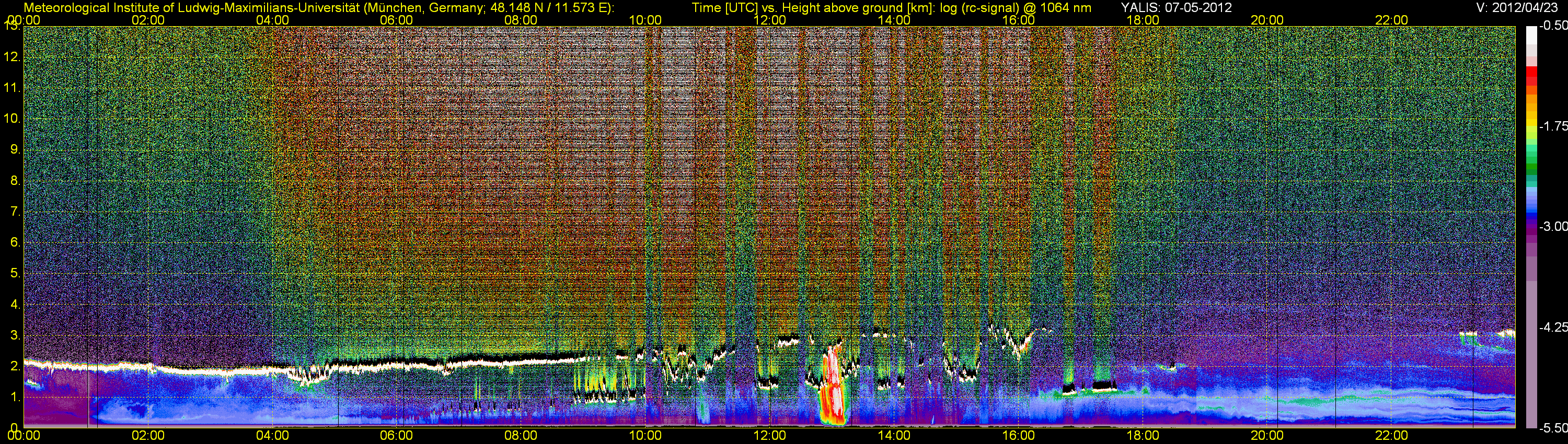1568x444 pixels.
Task: Click the -5.50 value on the color scale
Action: [x=1553, y=428]
